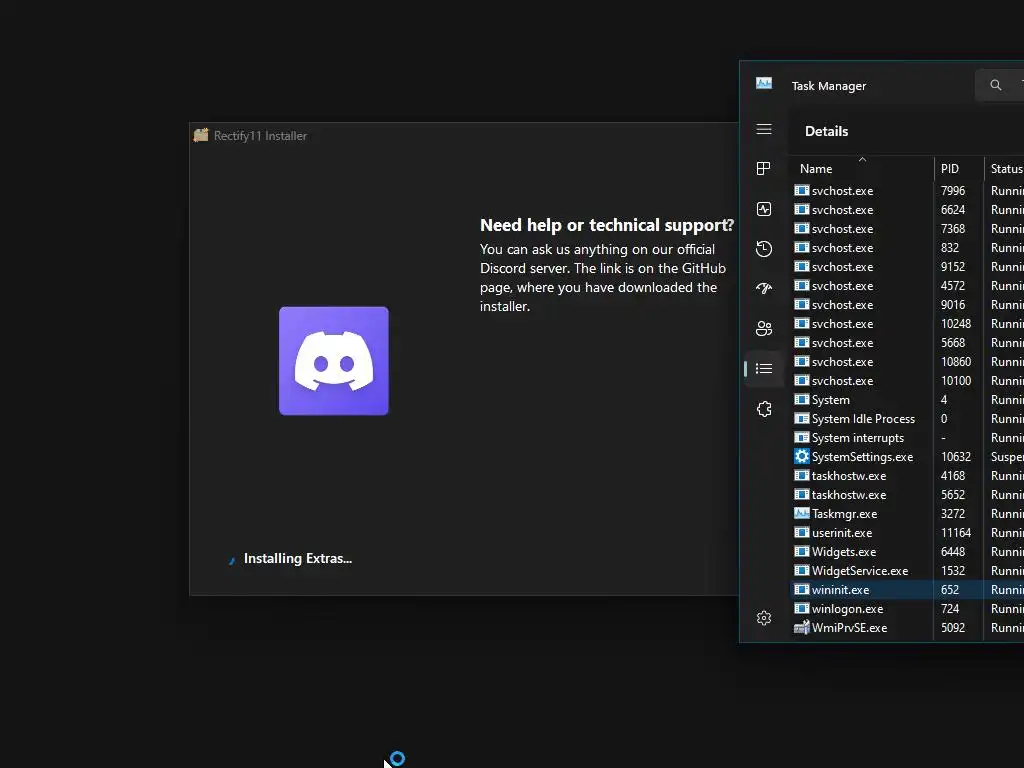The image size is (1024, 768).
Task: Select the Details page icon in sidebar
Action: click(763, 369)
